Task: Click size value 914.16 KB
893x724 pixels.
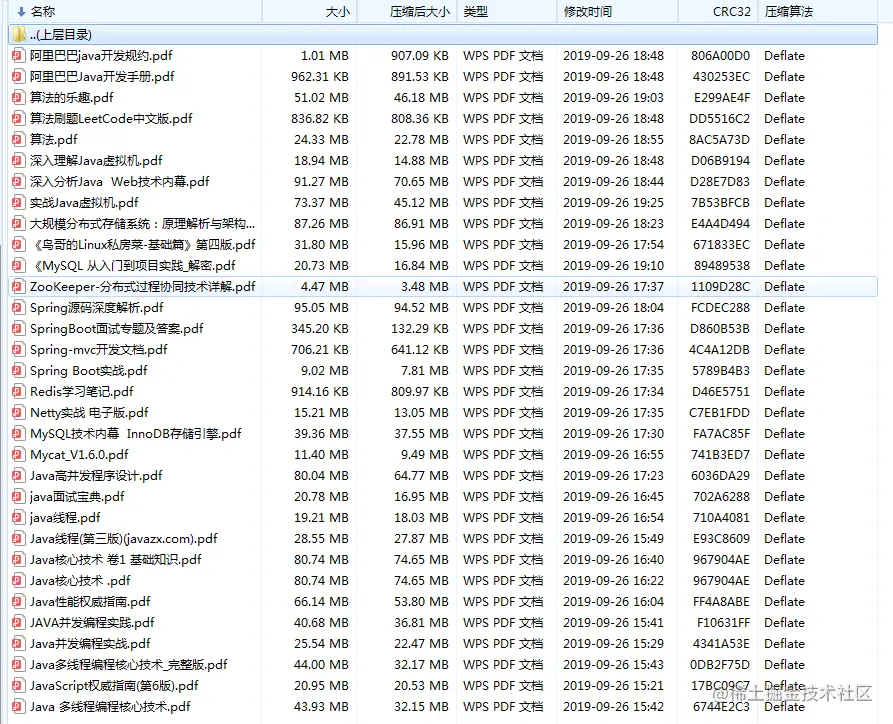Action: click(320, 392)
